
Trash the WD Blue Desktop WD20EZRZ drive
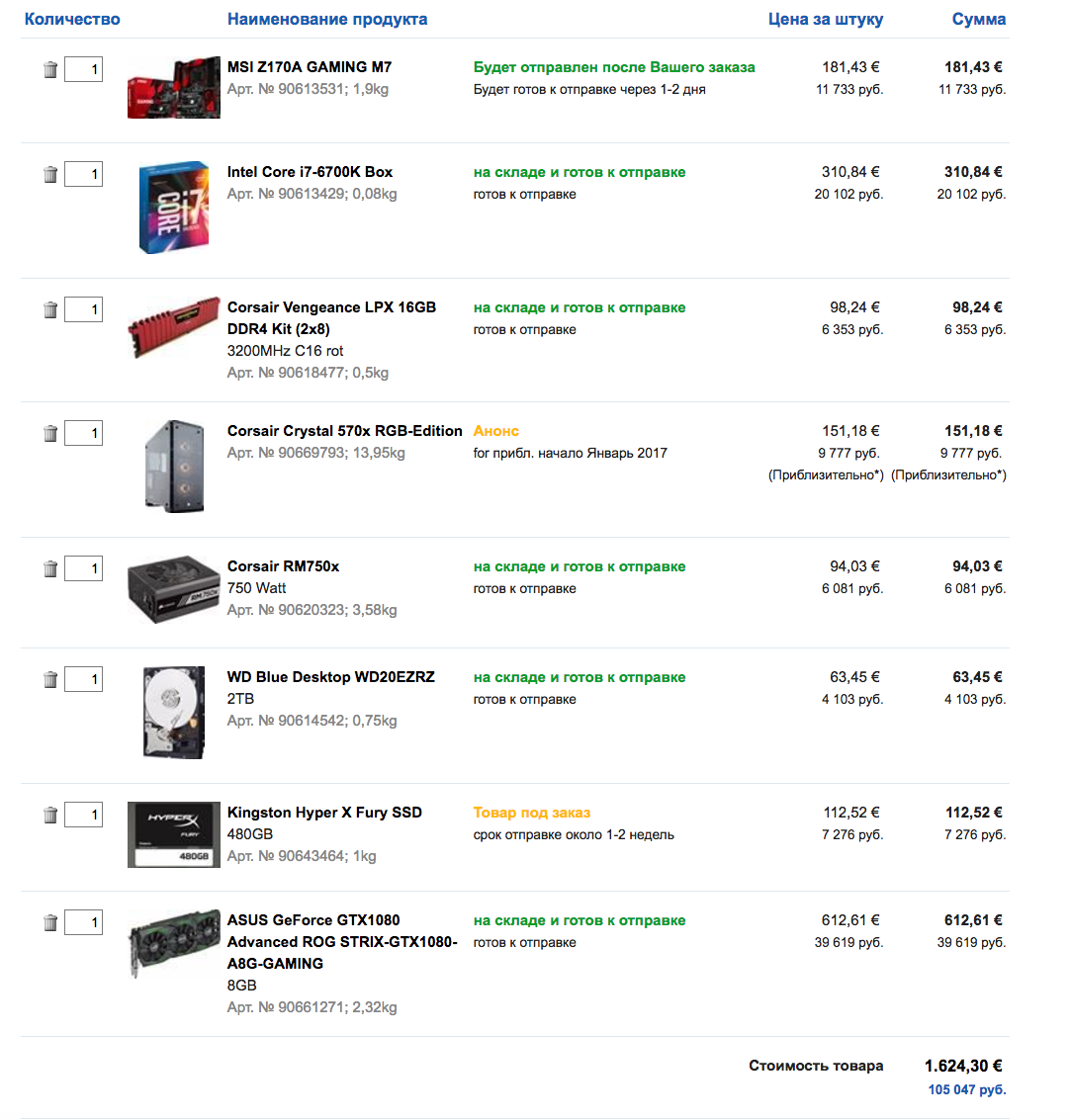[50, 679]
